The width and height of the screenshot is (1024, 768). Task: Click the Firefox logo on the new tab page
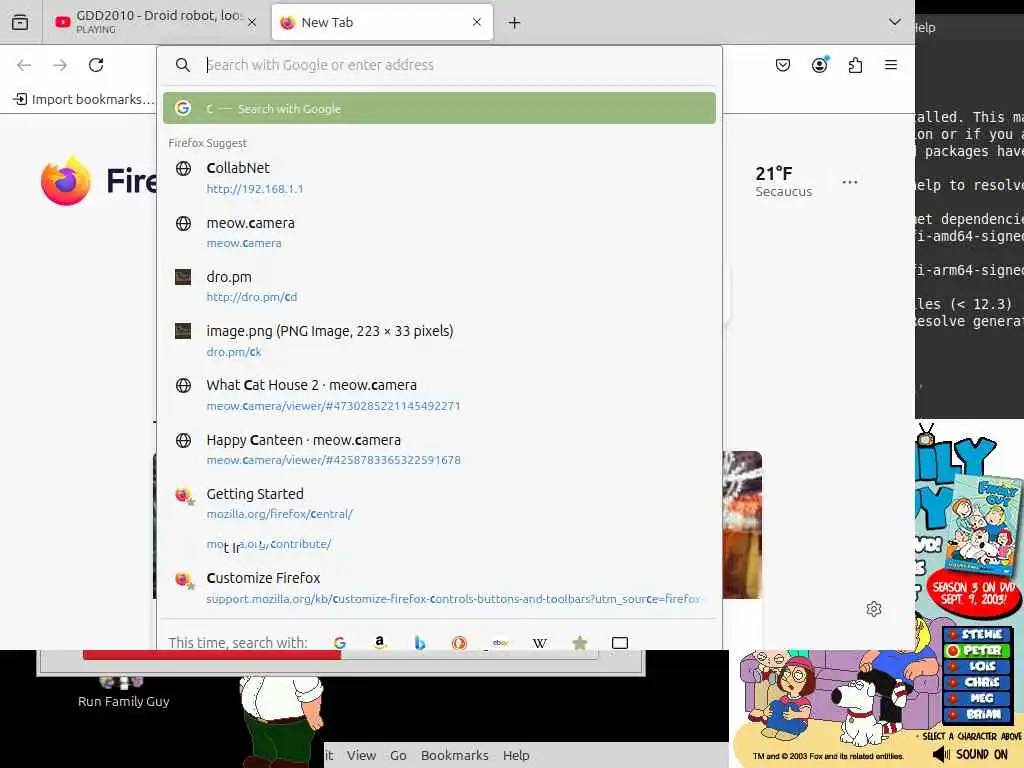[x=65, y=181]
